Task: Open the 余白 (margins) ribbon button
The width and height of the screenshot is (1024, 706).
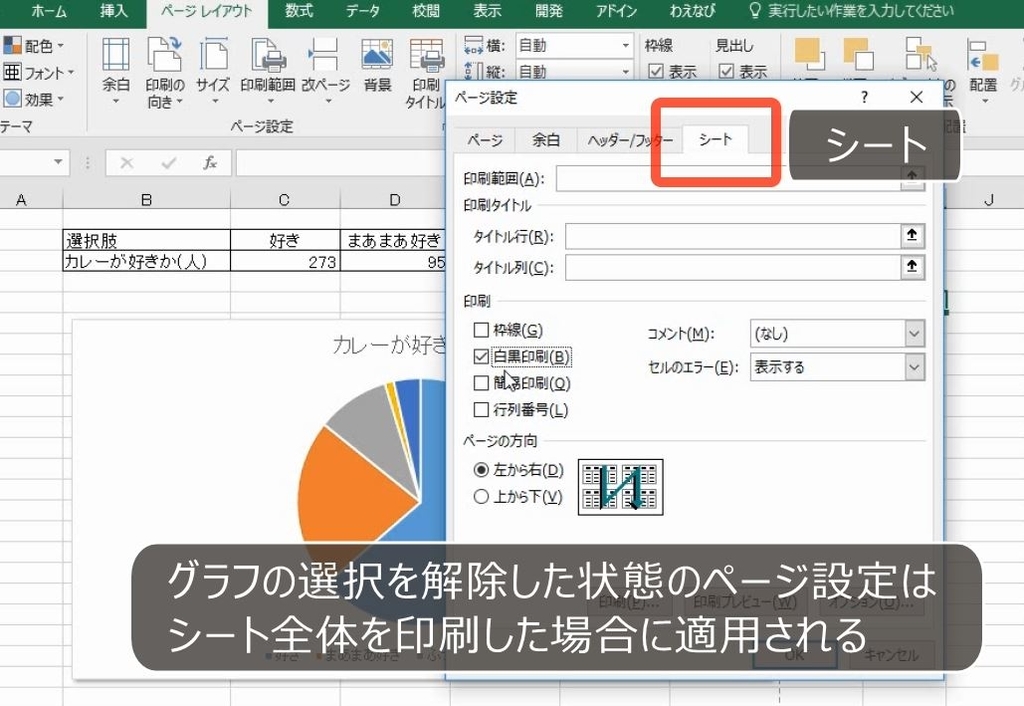Action: tap(116, 72)
